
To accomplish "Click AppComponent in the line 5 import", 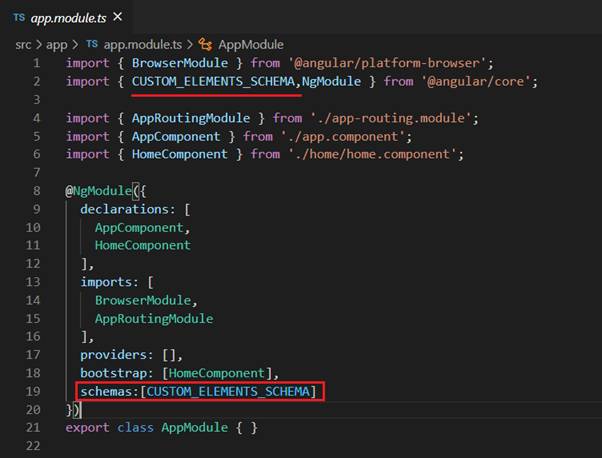I will click(176, 136).
